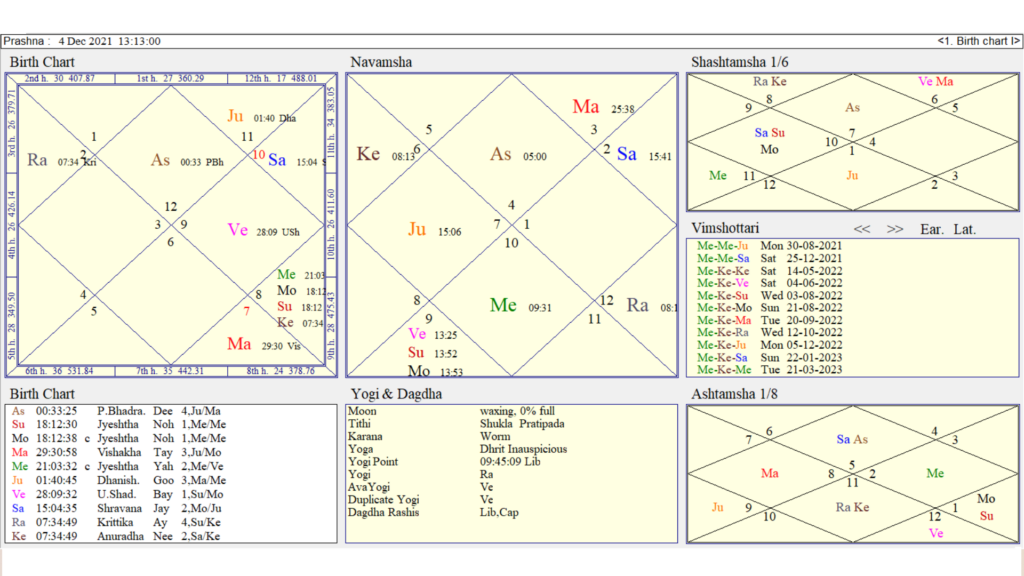1024x576 pixels.
Task: Click the 'Navamsha' chart title
Action: pos(381,62)
